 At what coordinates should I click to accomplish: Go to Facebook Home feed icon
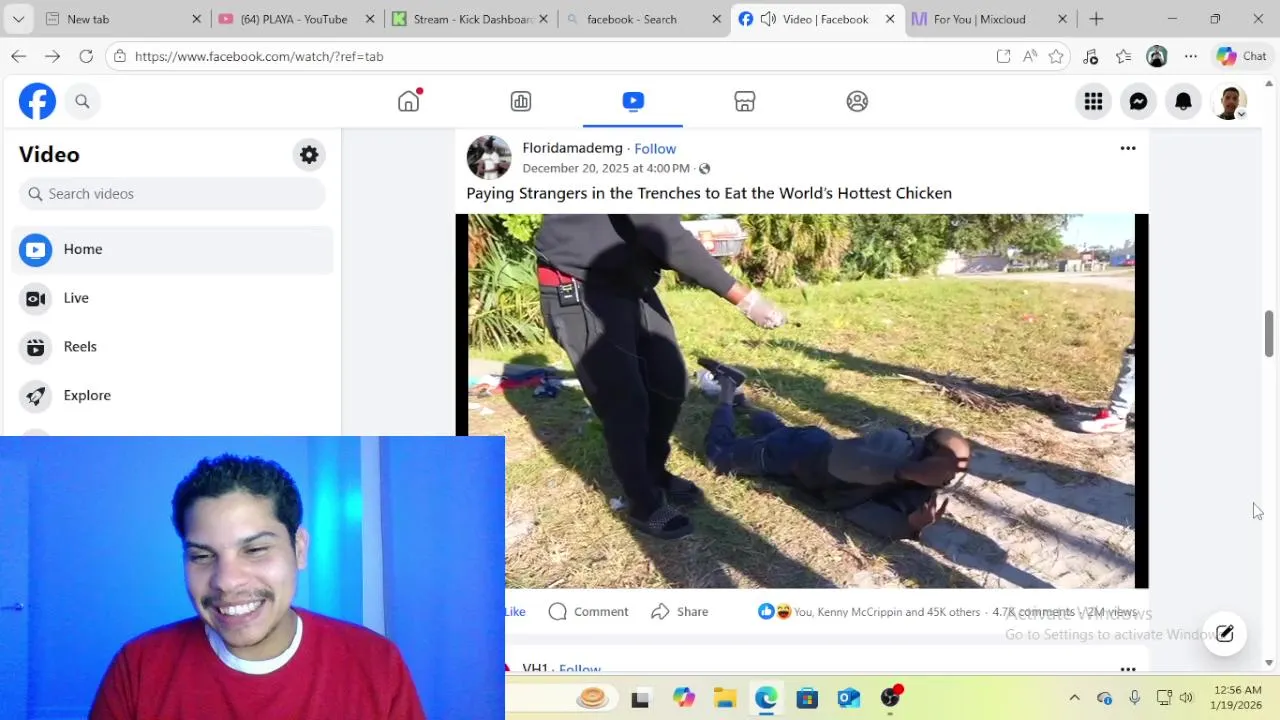pos(408,101)
